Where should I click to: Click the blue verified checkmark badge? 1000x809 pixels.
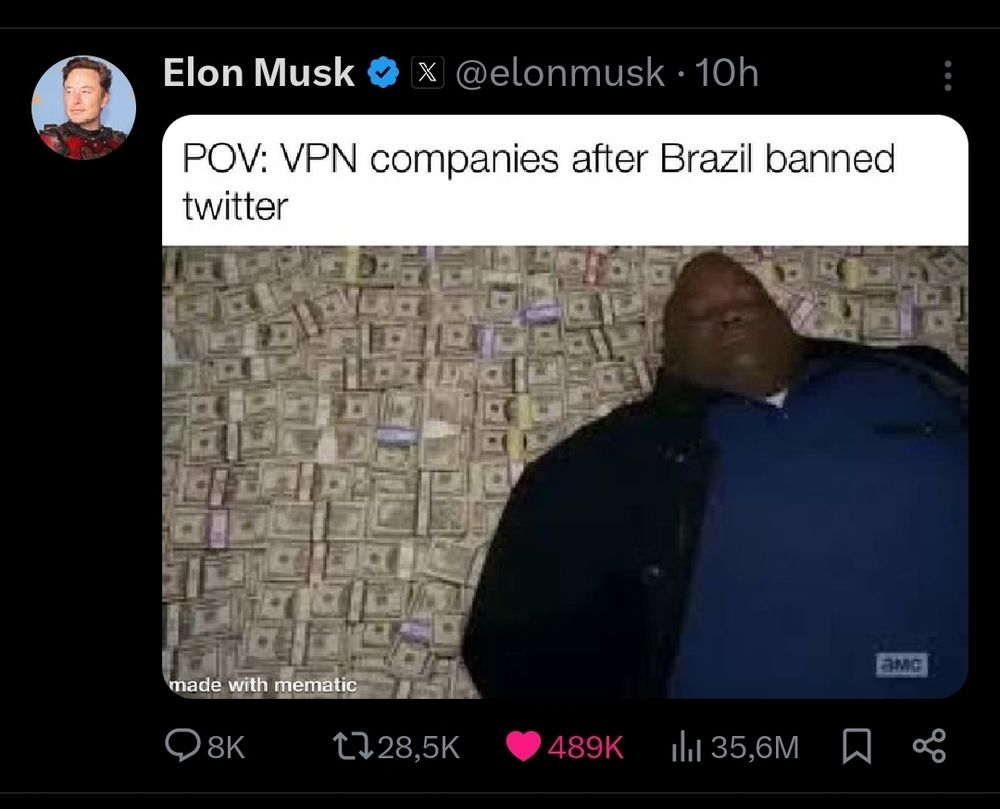(x=383, y=72)
